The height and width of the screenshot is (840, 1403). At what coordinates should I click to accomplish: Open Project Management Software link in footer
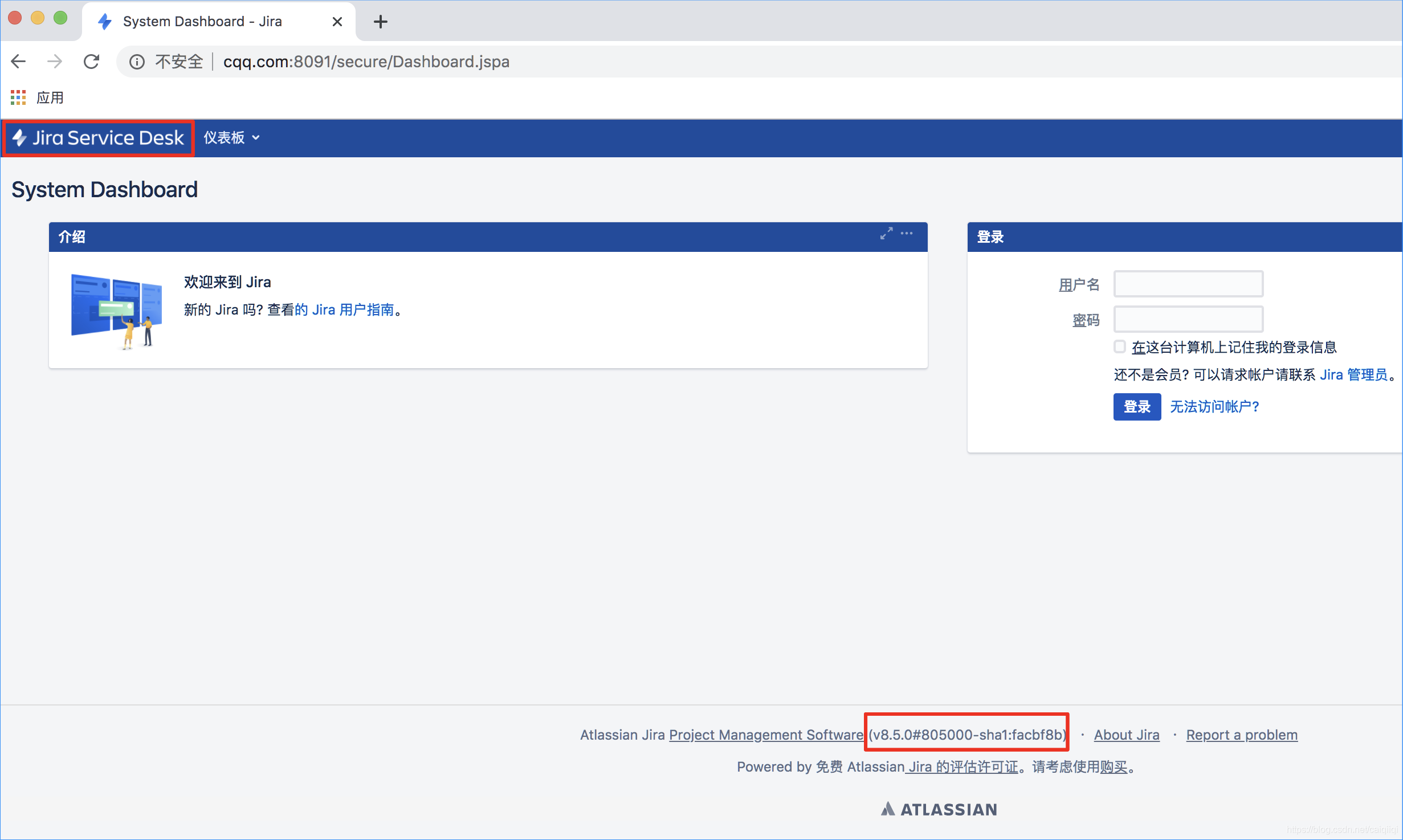point(766,735)
